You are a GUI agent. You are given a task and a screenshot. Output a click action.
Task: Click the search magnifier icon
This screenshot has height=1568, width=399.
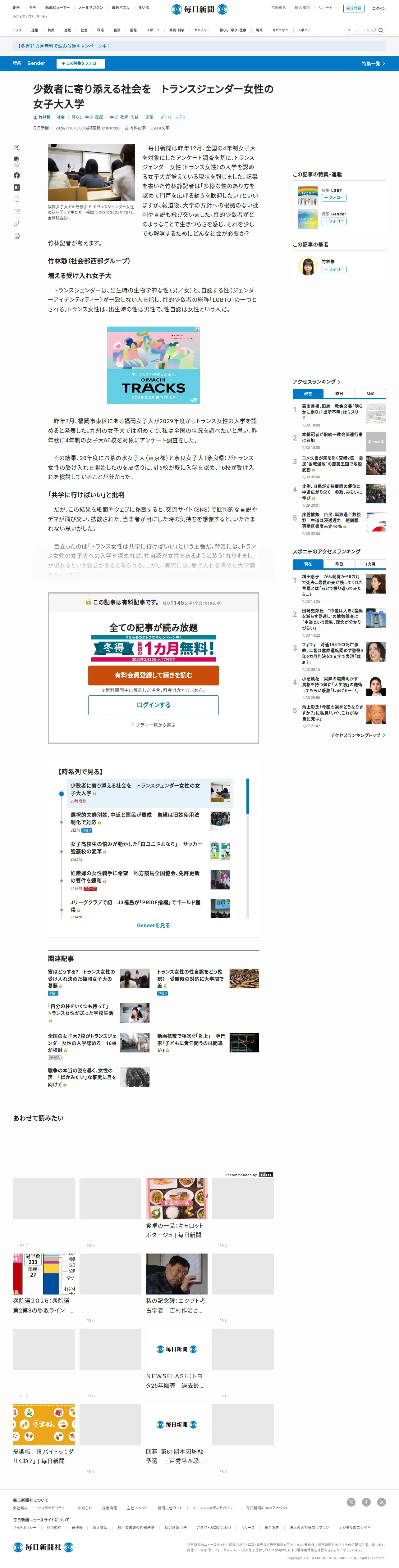pyautogui.click(x=381, y=30)
